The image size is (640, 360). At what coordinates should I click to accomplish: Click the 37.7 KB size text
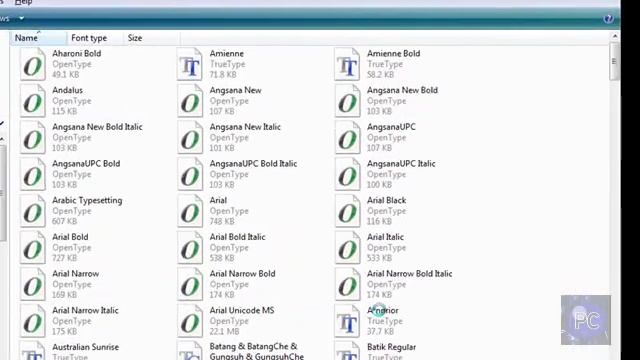click(x=380, y=332)
